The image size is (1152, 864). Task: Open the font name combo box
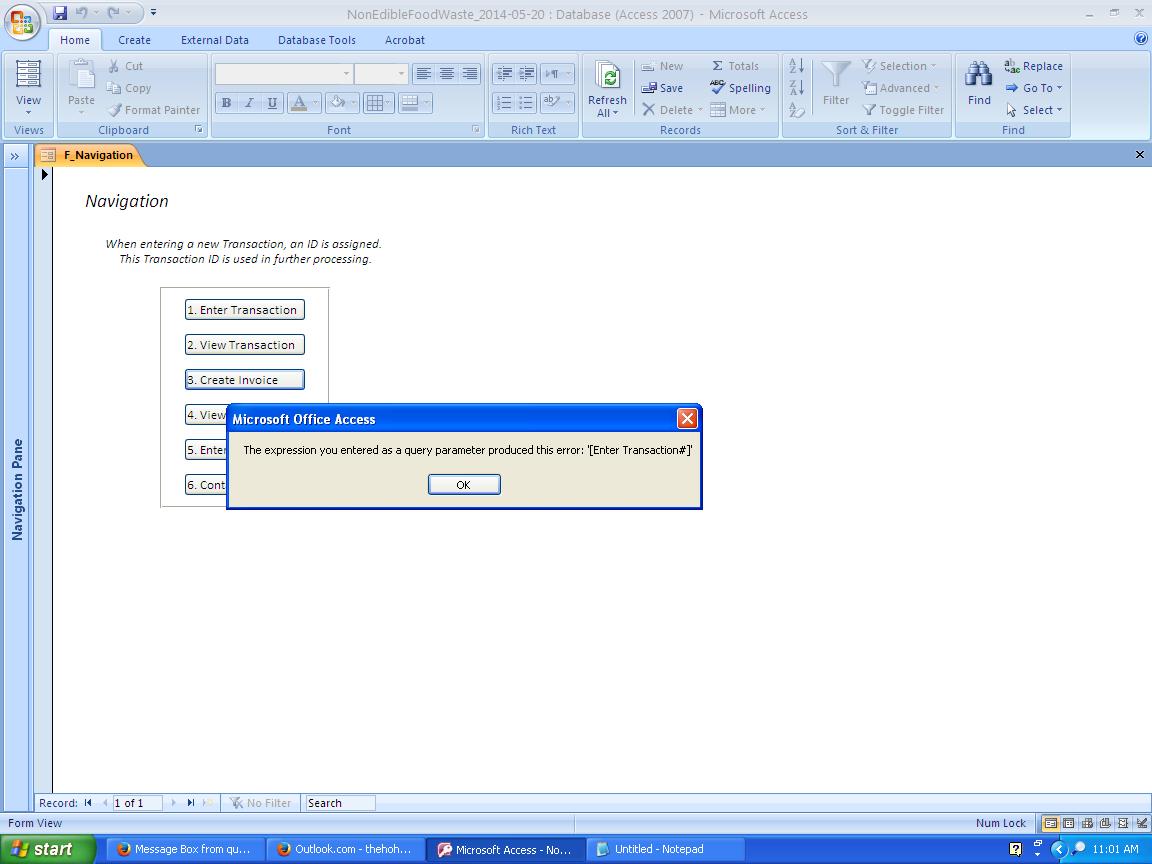(284, 73)
